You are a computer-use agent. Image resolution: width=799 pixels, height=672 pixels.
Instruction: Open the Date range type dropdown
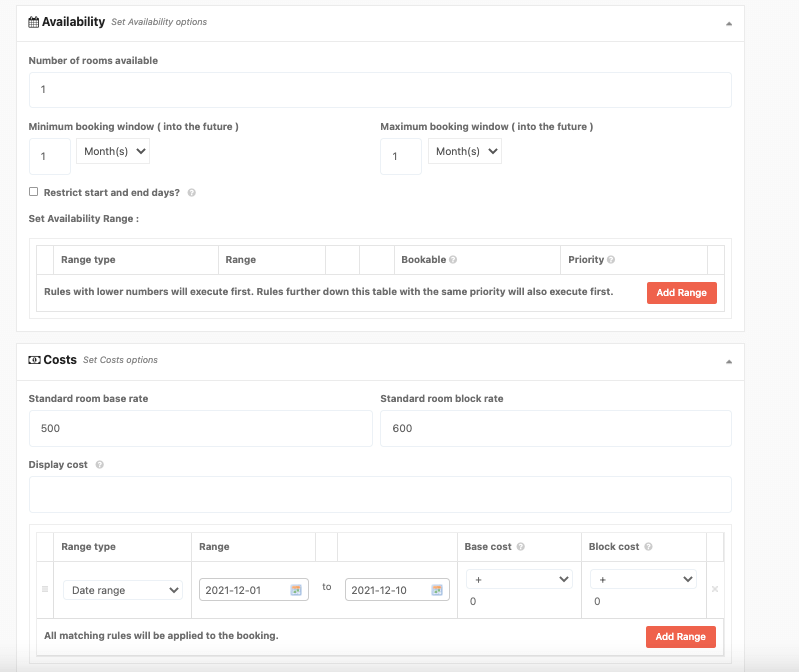123,590
